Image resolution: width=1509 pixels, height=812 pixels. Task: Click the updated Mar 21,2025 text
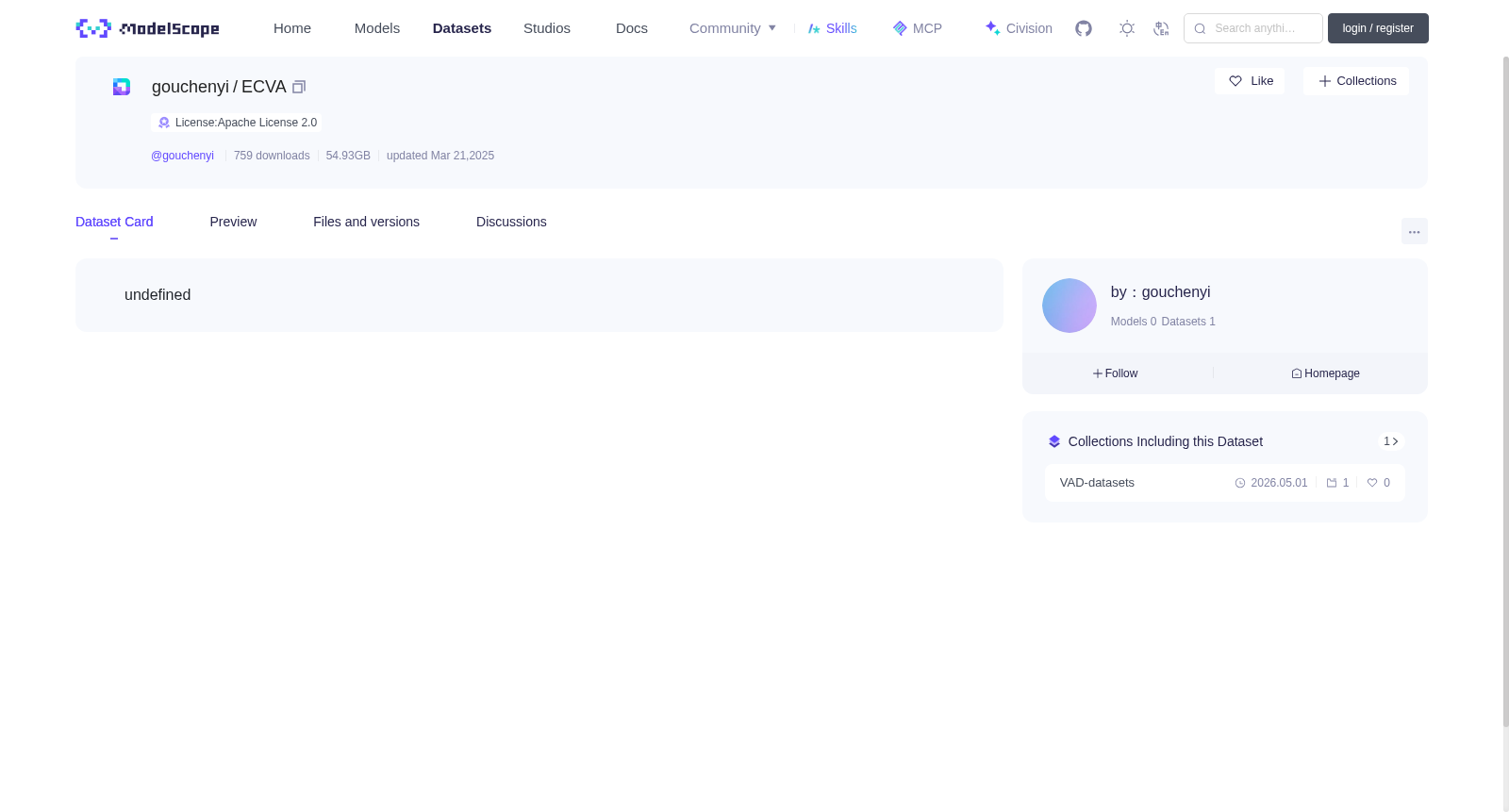[440, 156]
